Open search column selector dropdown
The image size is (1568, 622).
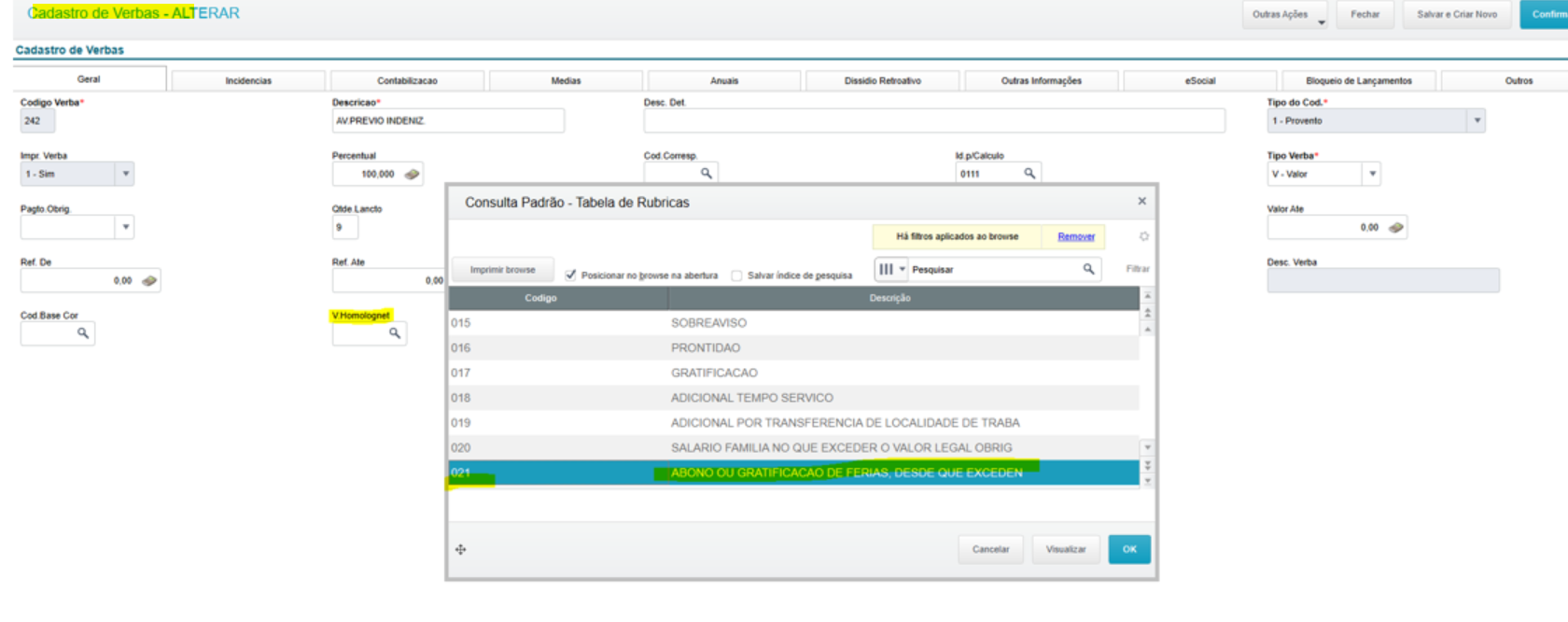pos(891,269)
